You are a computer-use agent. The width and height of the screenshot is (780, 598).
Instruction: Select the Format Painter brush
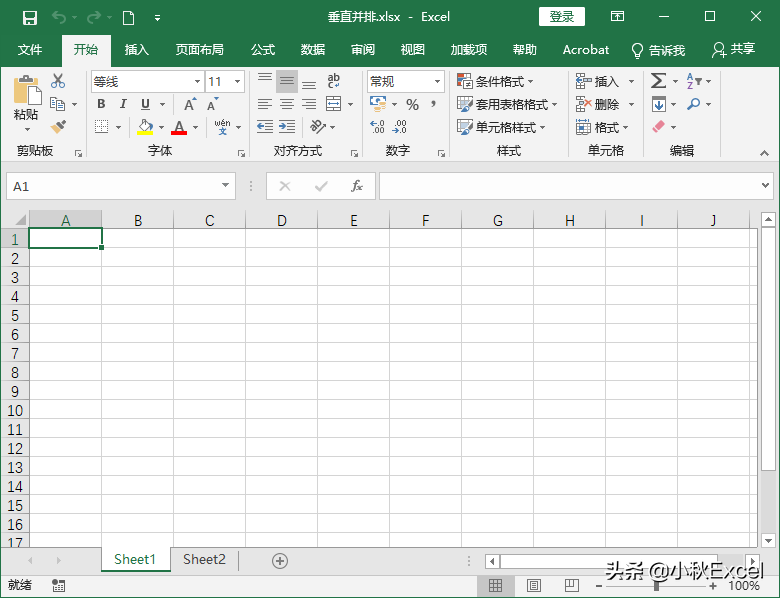pyautogui.click(x=58, y=127)
